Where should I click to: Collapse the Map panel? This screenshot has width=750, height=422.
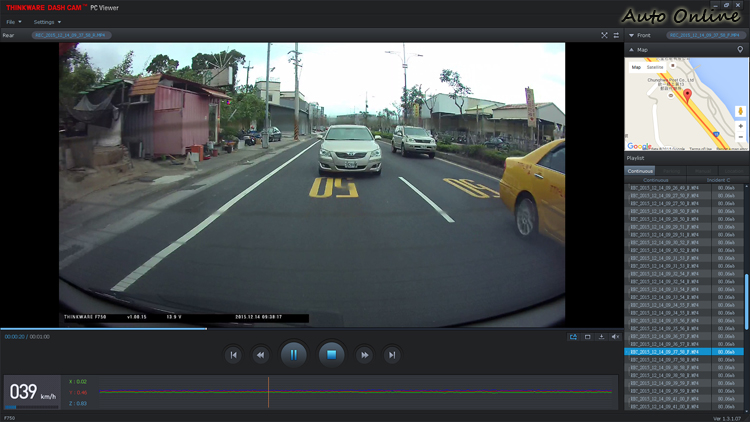coord(631,49)
